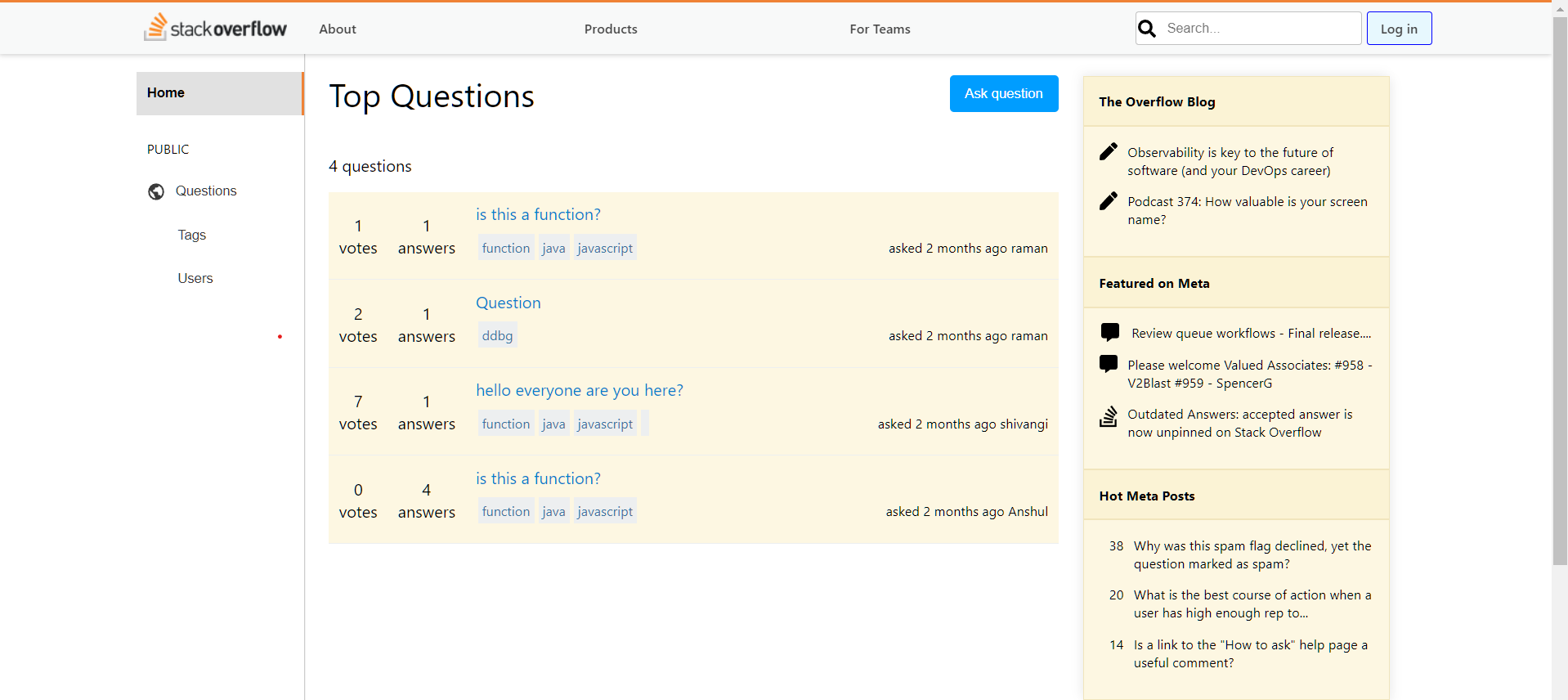Click java tag on shivangi's question
The height and width of the screenshot is (700, 1568).
pyautogui.click(x=553, y=424)
